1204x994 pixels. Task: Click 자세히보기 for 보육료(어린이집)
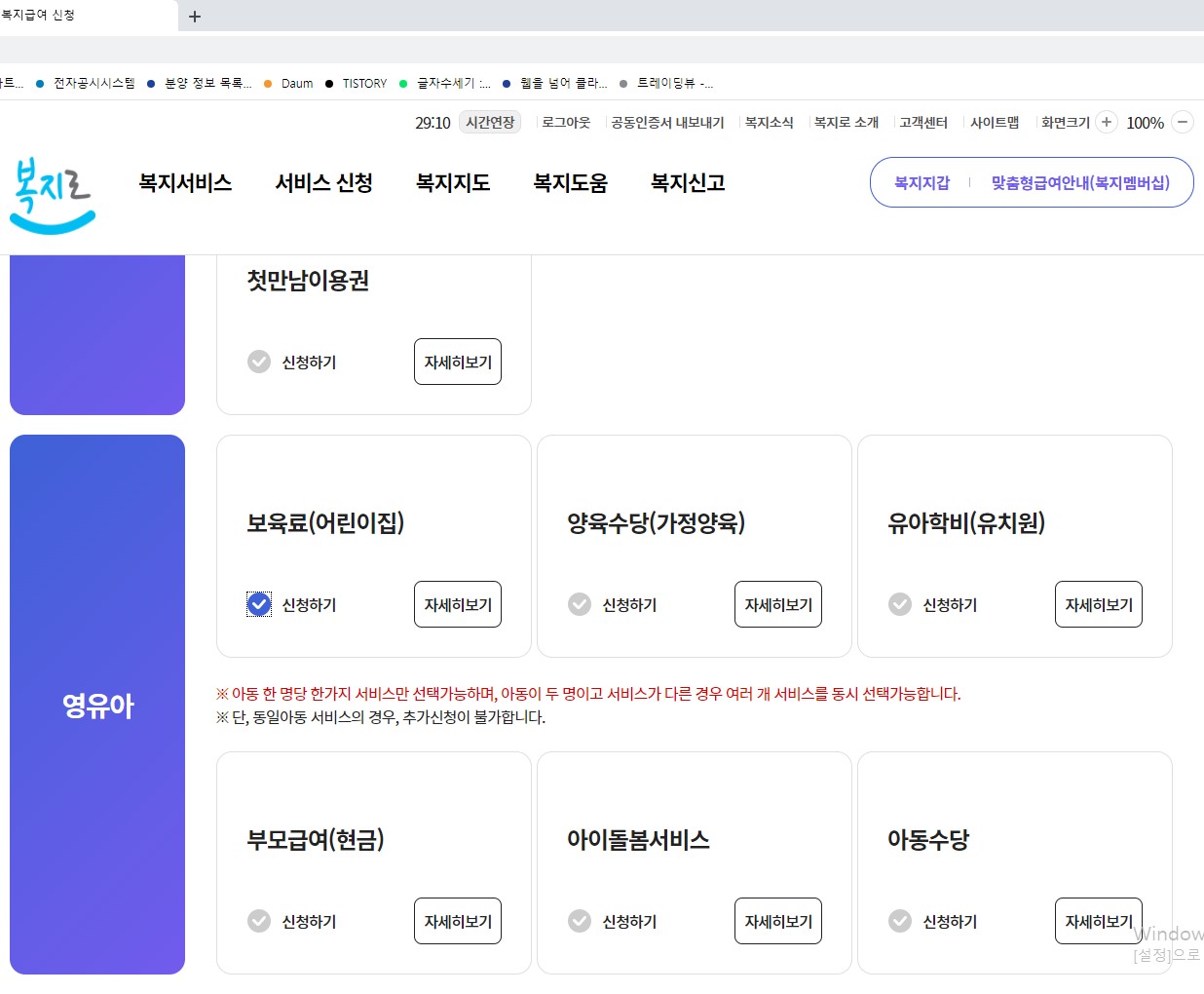pyautogui.click(x=458, y=604)
